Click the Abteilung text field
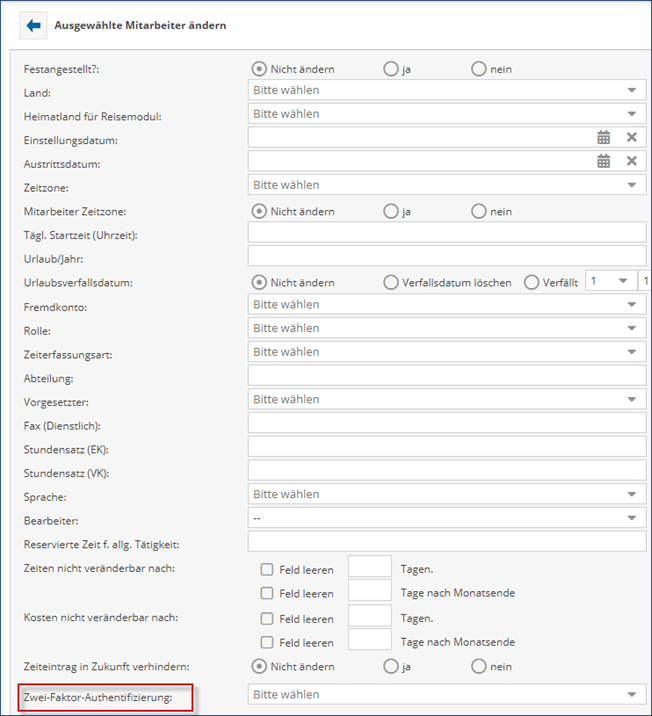The width and height of the screenshot is (652, 716). point(447,376)
